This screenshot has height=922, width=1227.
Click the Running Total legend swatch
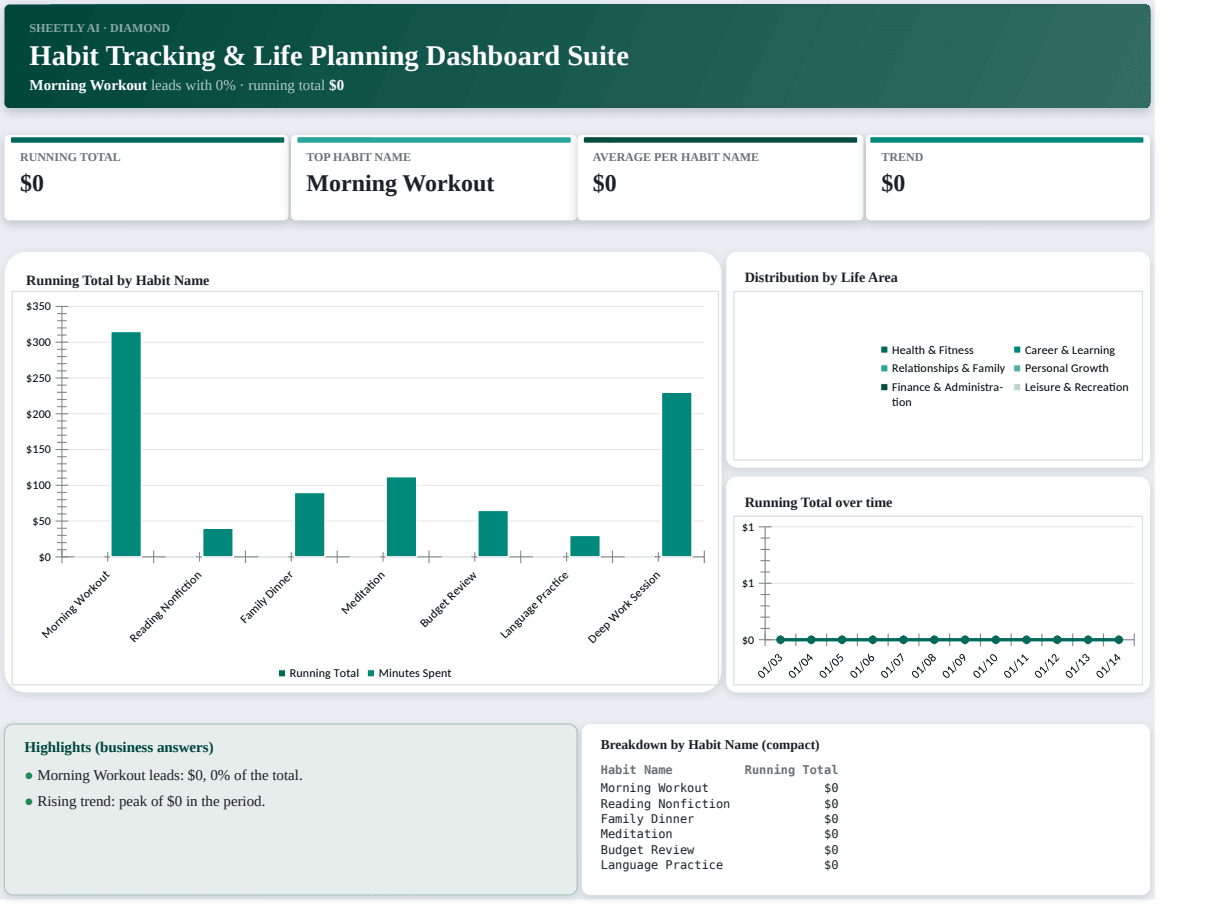click(x=282, y=674)
